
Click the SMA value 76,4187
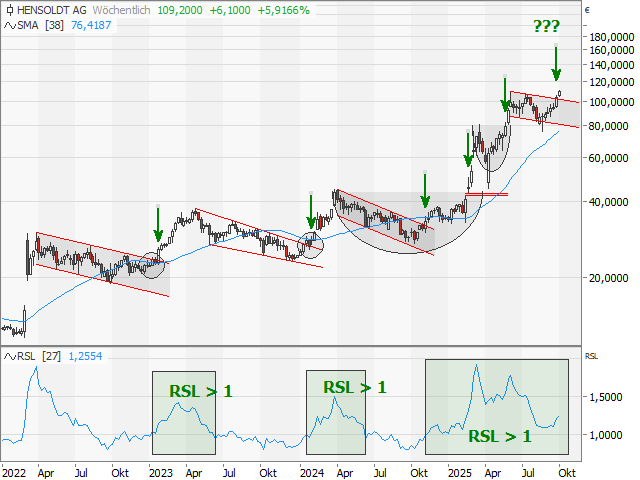[x=91, y=25]
